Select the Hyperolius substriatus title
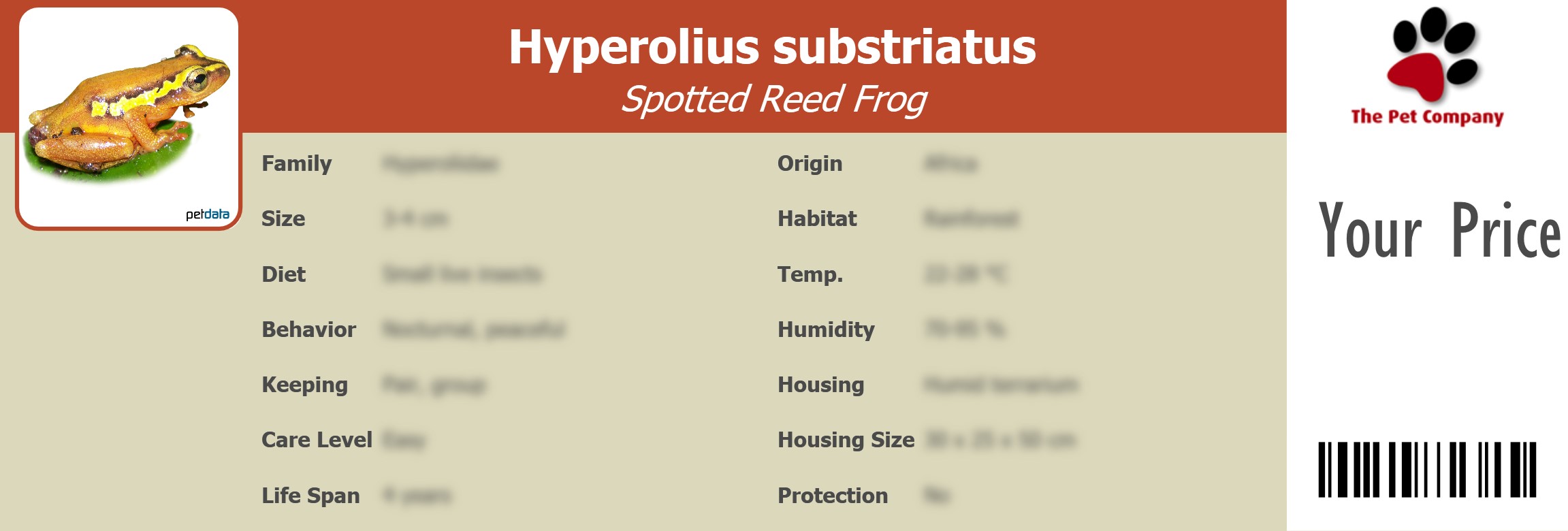 tap(772, 47)
